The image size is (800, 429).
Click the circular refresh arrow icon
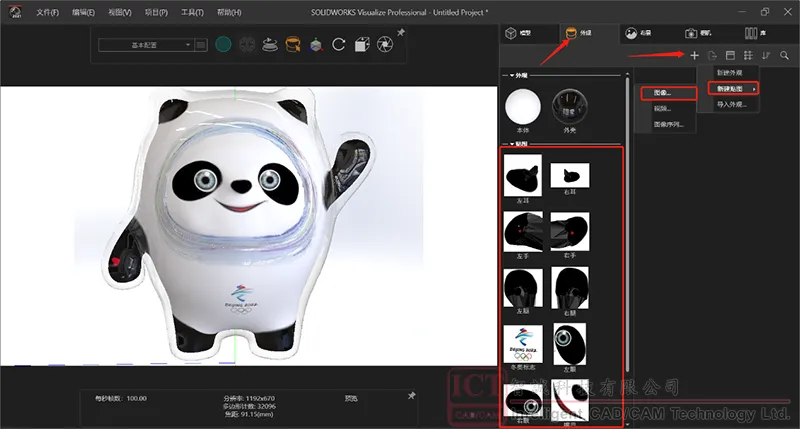(338, 45)
